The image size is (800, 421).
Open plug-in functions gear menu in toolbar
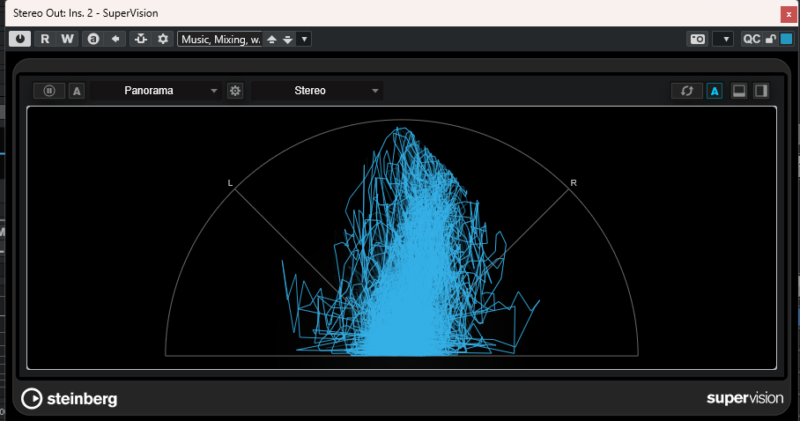pyautogui.click(x=163, y=39)
